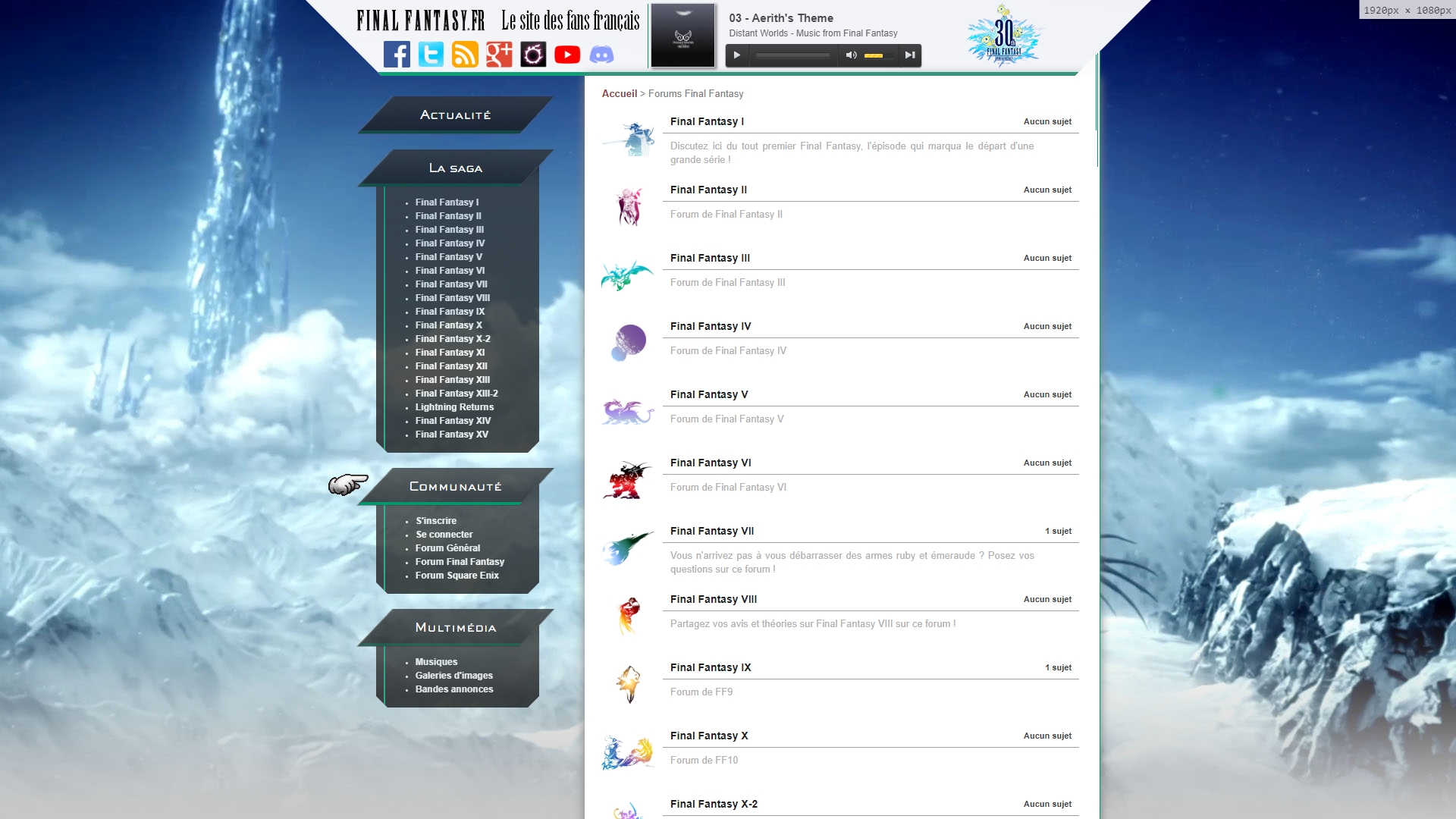
Task: Return to Accueil via breadcrumb
Action: point(620,93)
